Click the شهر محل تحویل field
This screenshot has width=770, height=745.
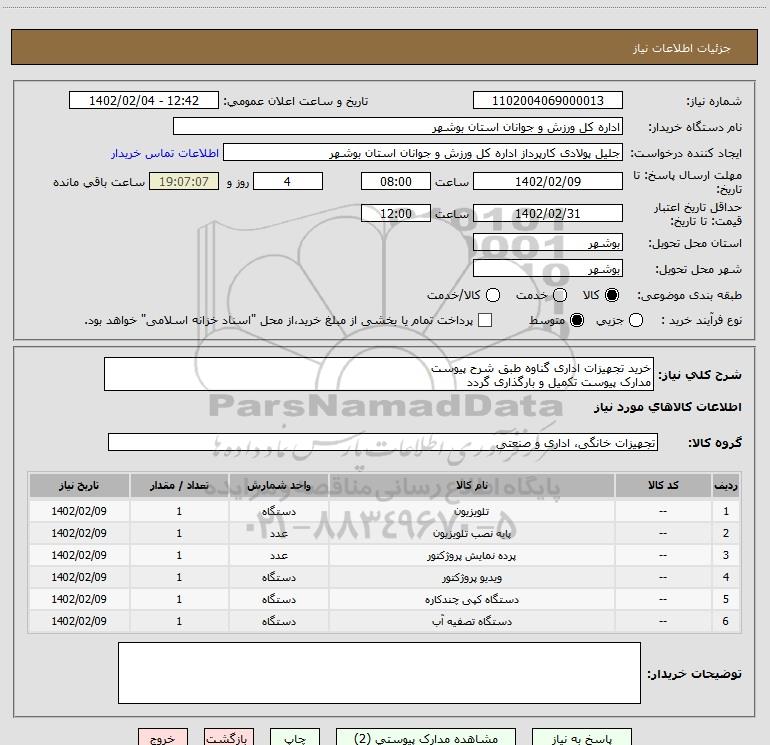548,269
